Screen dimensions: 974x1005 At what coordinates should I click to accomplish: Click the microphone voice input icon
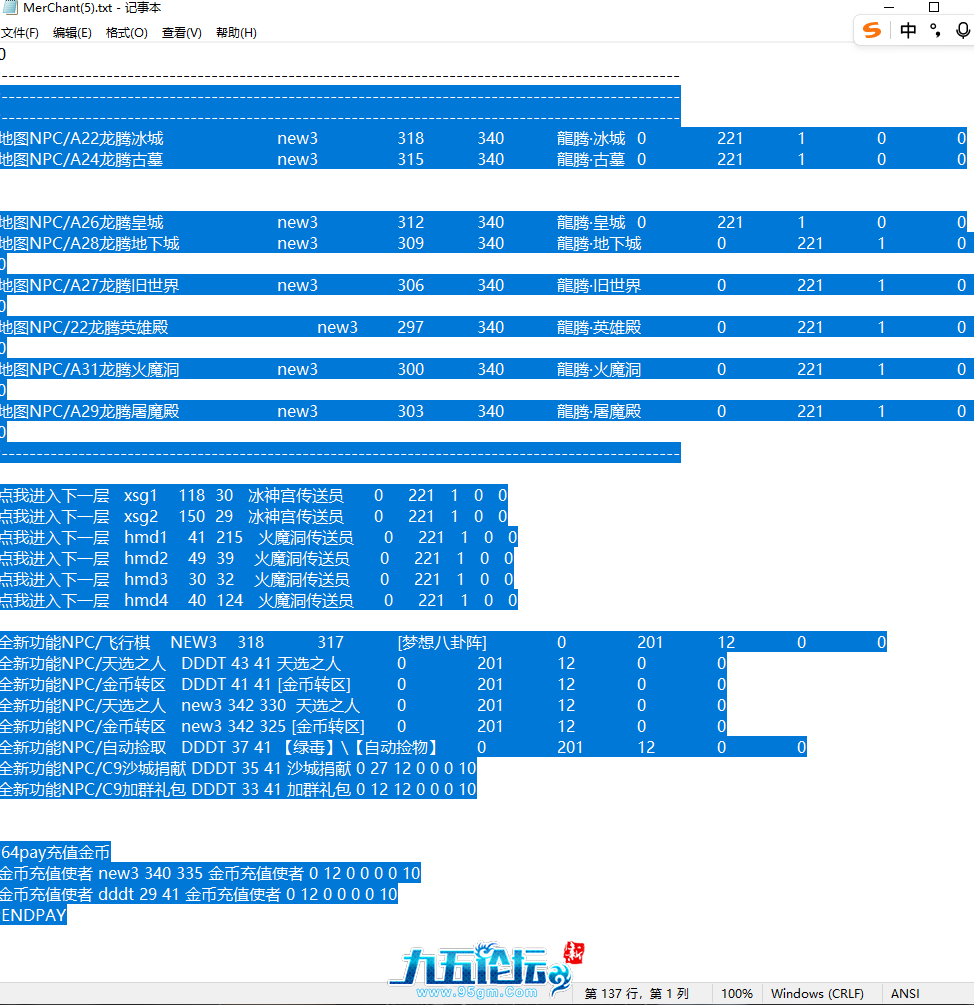[x=962, y=30]
